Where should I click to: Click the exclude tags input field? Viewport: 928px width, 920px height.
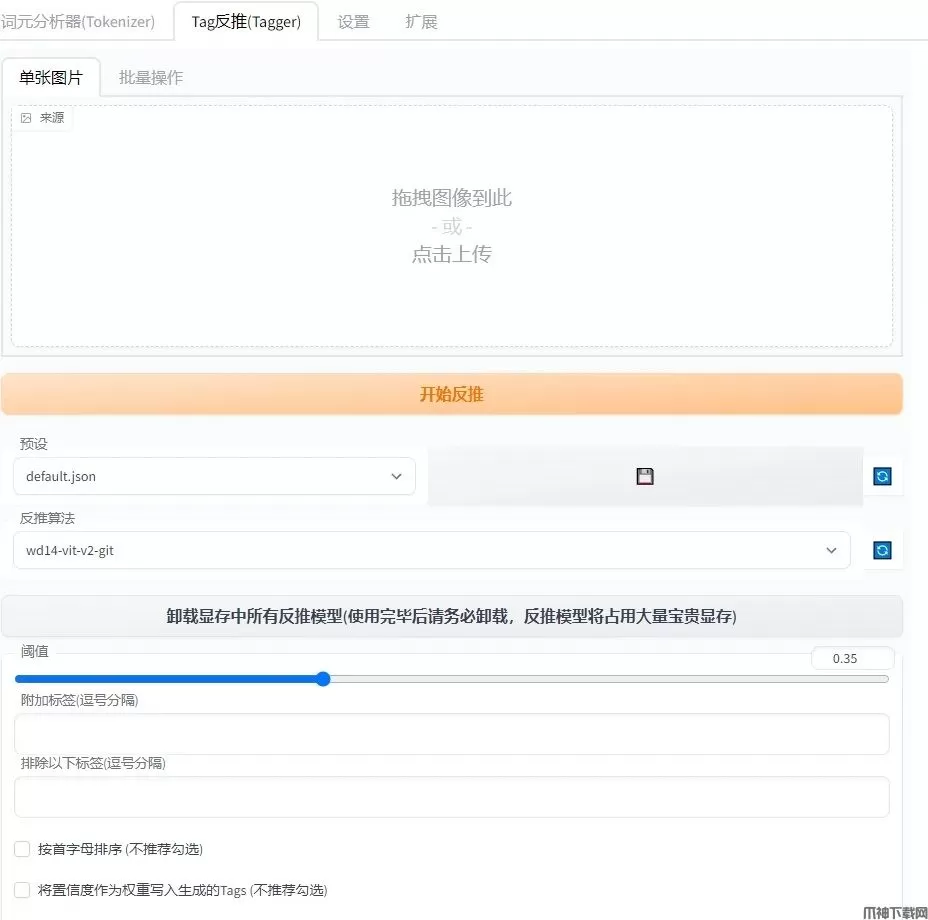[x=451, y=797]
